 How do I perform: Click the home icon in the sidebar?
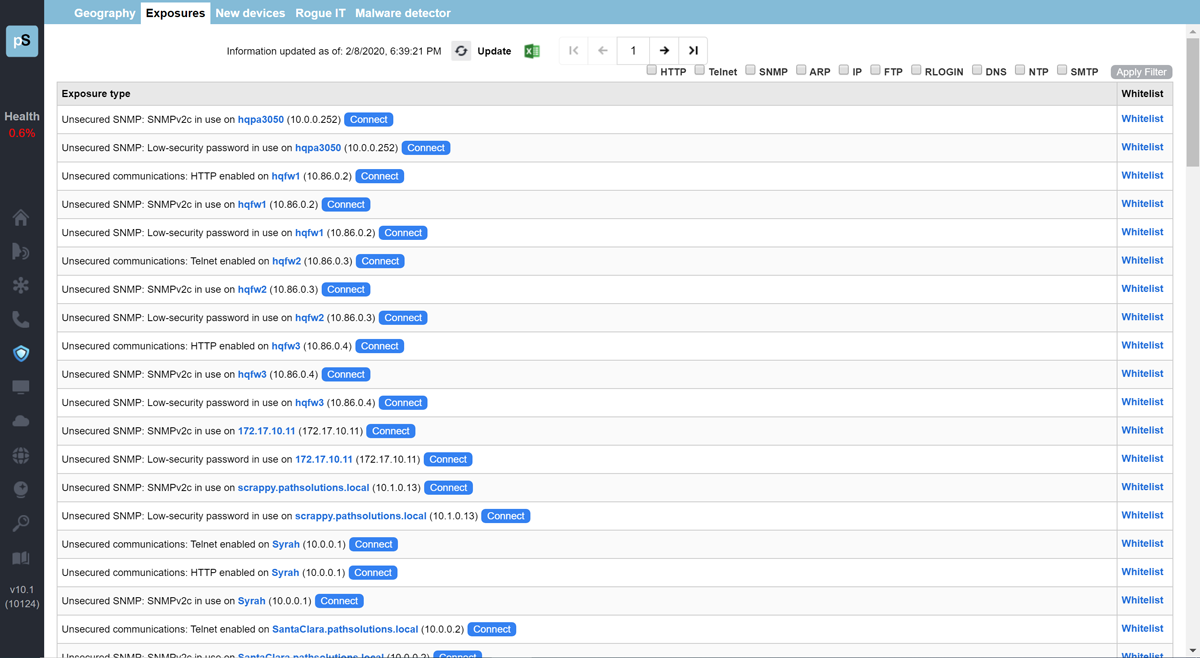[x=21, y=218]
